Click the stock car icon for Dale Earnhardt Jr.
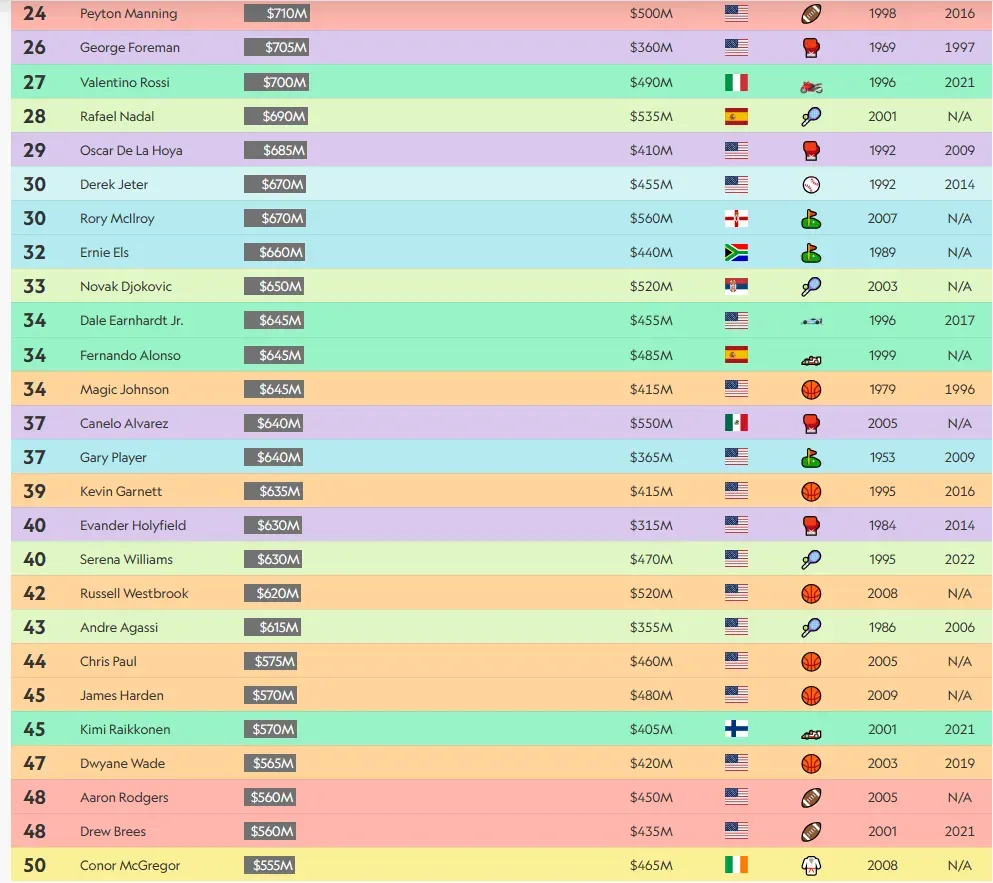 pos(811,322)
